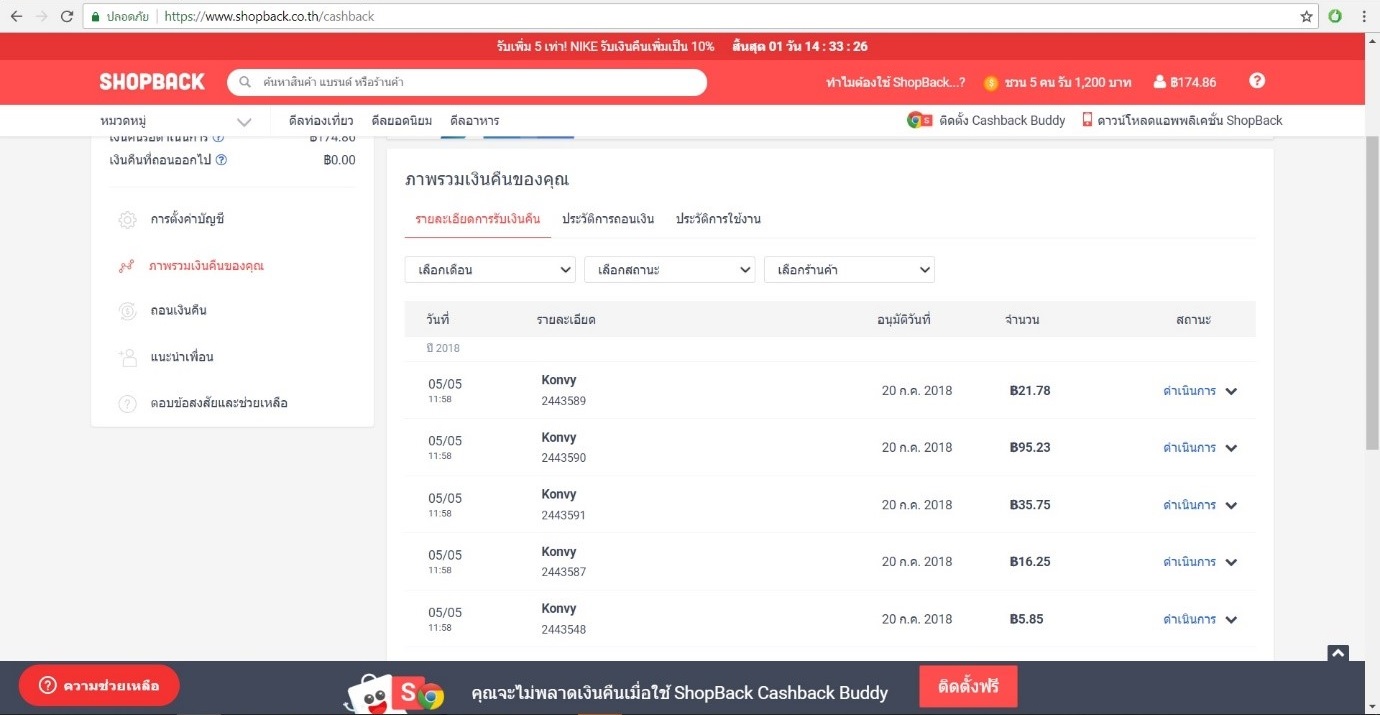Open ถอนเงินคืน withdraw page

pos(178,311)
